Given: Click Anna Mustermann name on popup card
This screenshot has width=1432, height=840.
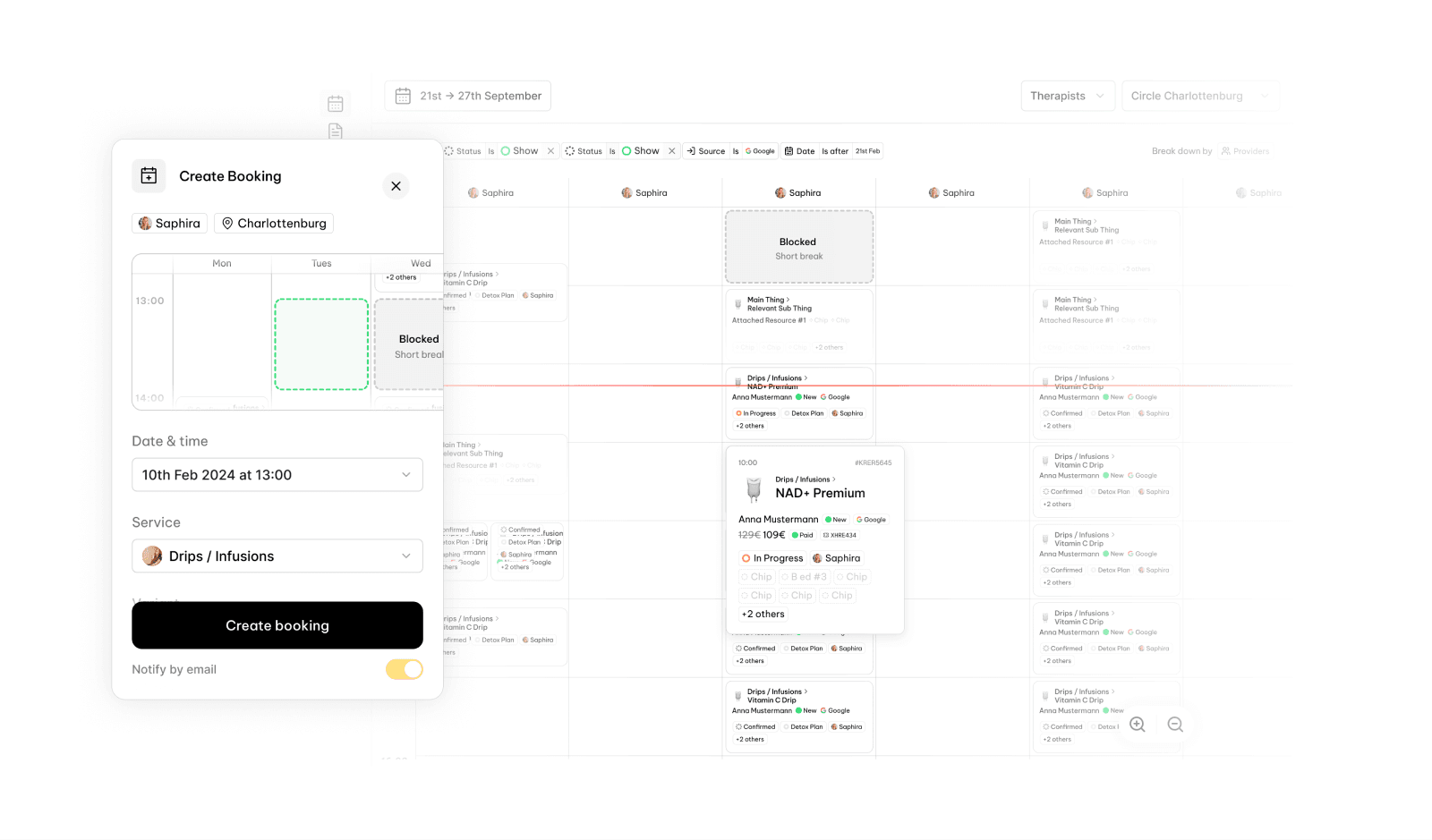Looking at the screenshot, I should click(x=779, y=520).
